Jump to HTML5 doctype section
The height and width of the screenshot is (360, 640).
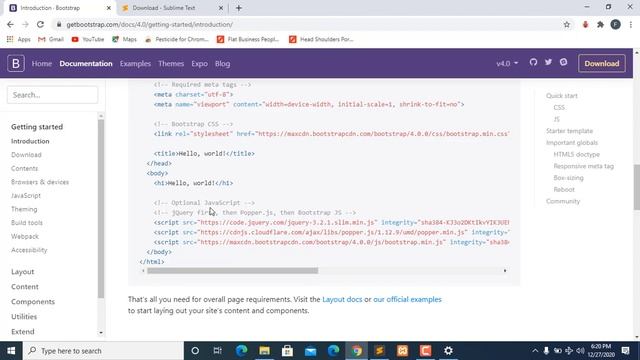pos(576,154)
